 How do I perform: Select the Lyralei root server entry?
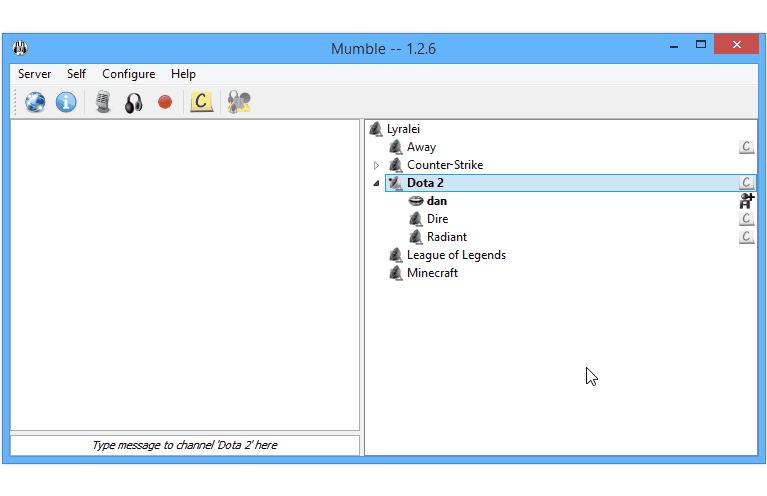tap(404, 129)
